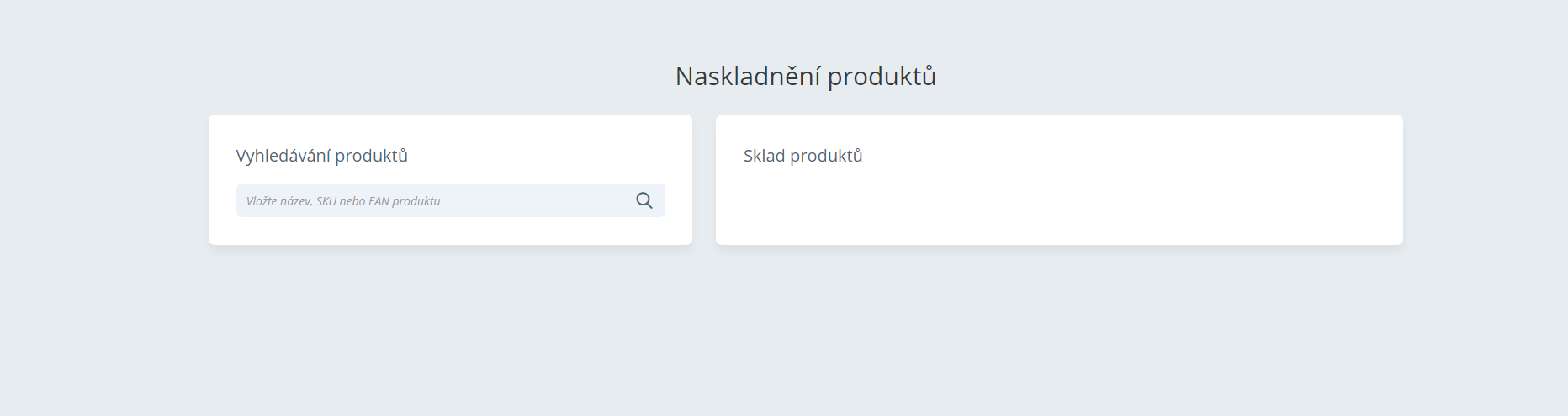Image resolution: width=1568 pixels, height=416 pixels.
Task: Focus the product search input field
Action: click(450, 200)
